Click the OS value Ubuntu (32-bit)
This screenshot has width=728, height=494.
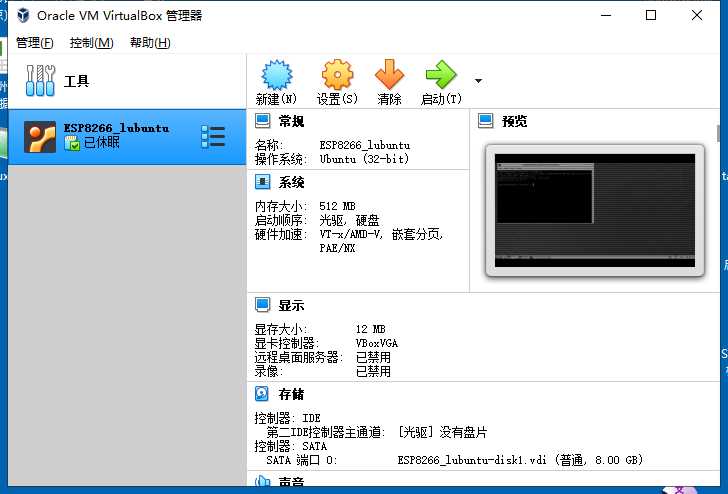[x=364, y=159]
